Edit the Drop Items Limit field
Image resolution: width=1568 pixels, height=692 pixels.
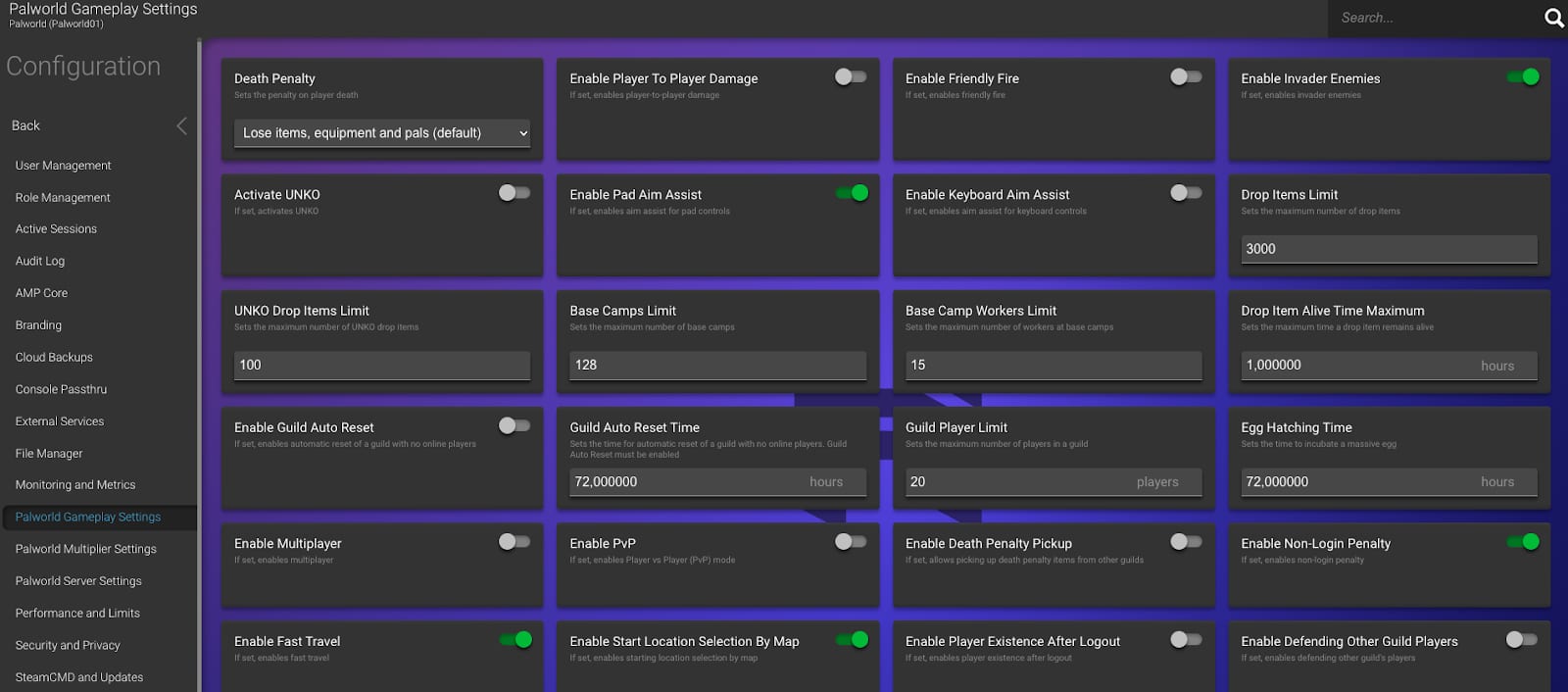(x=1388, y=249)
